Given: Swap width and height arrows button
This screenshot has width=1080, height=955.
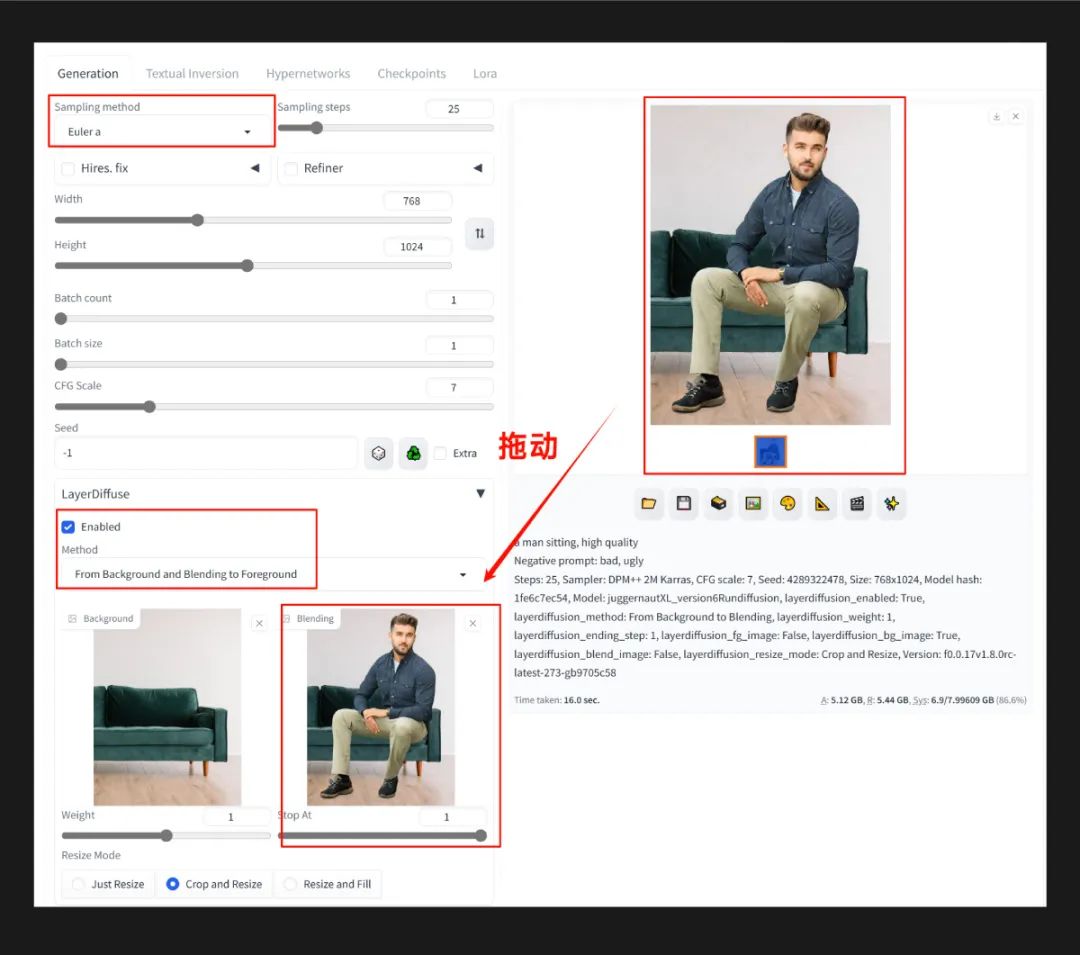Looking at the screenshot, I should (479, 233).
